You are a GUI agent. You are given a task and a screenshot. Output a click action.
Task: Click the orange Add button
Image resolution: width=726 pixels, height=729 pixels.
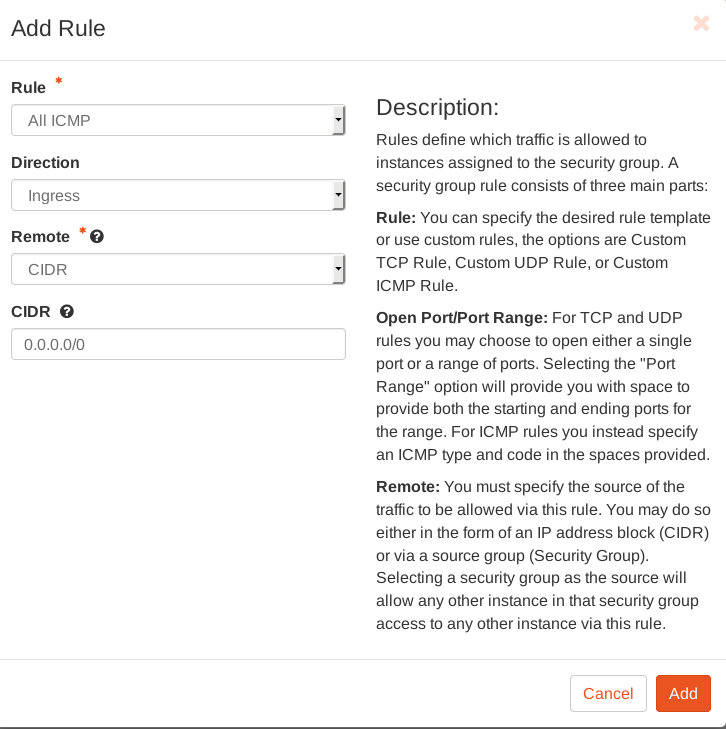683,693
